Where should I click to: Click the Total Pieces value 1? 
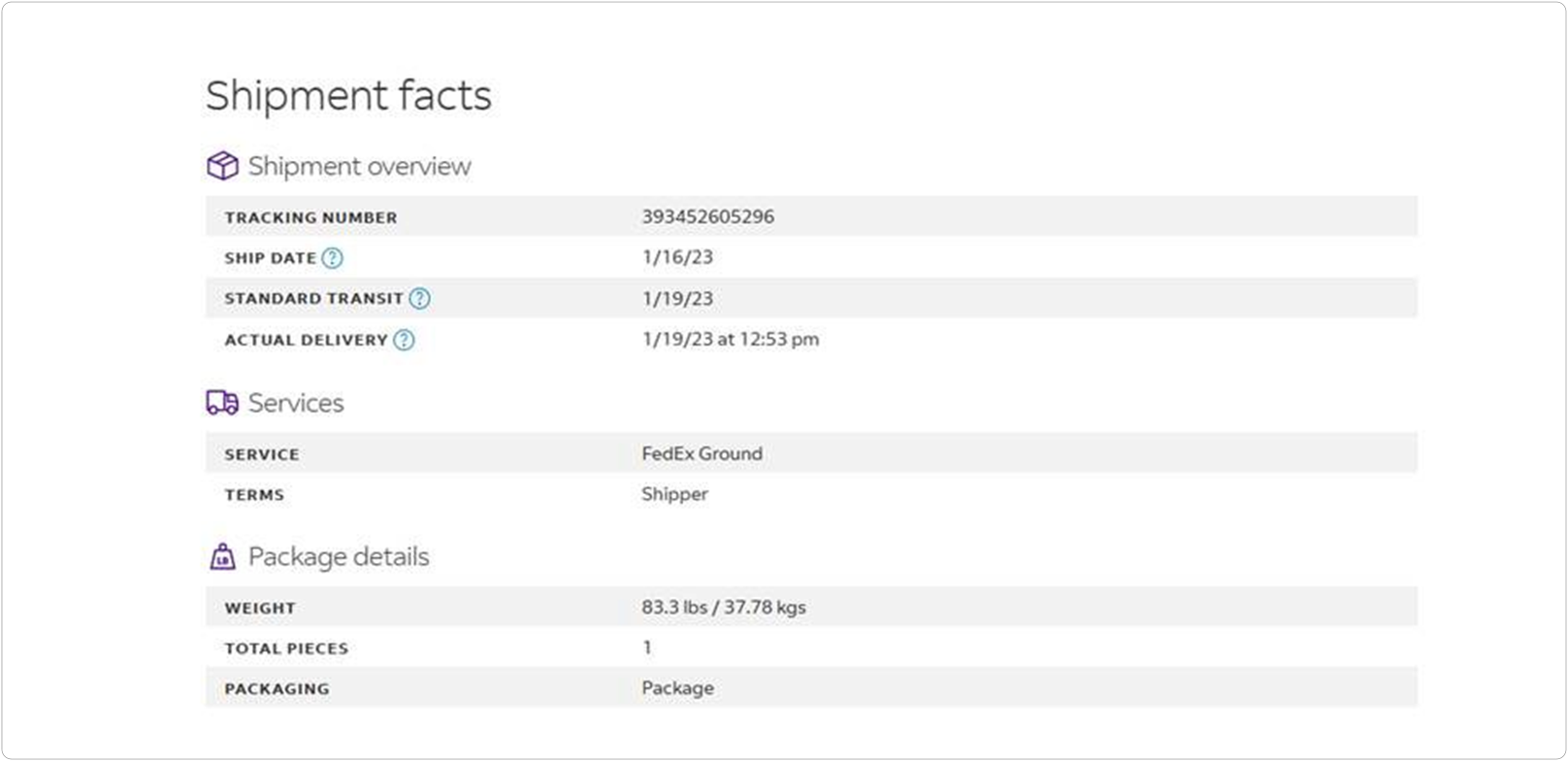click(x=647, y=647)
